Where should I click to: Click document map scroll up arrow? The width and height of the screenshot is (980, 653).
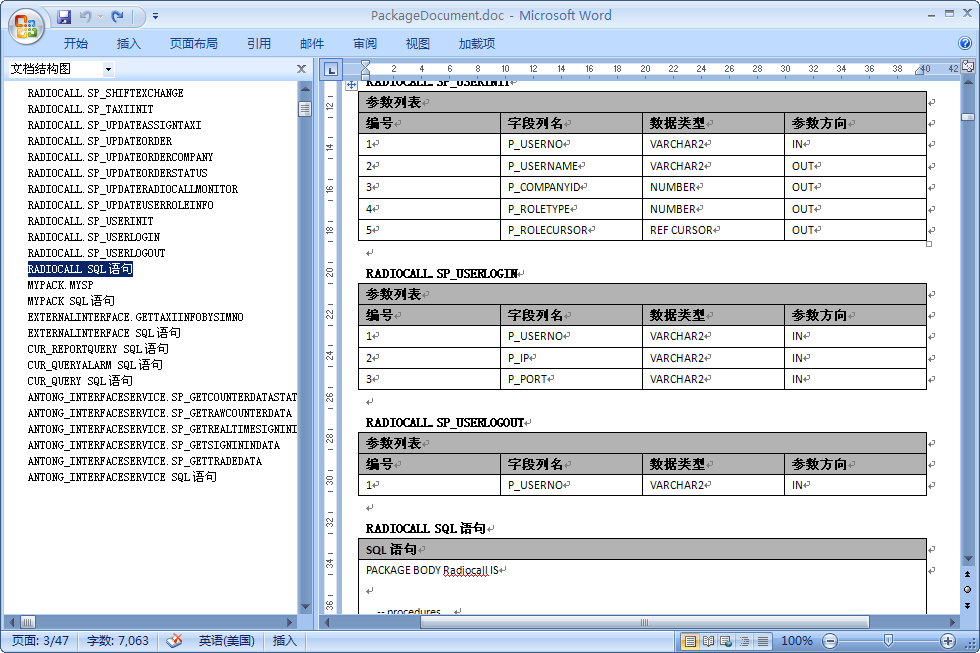point(305,89)
